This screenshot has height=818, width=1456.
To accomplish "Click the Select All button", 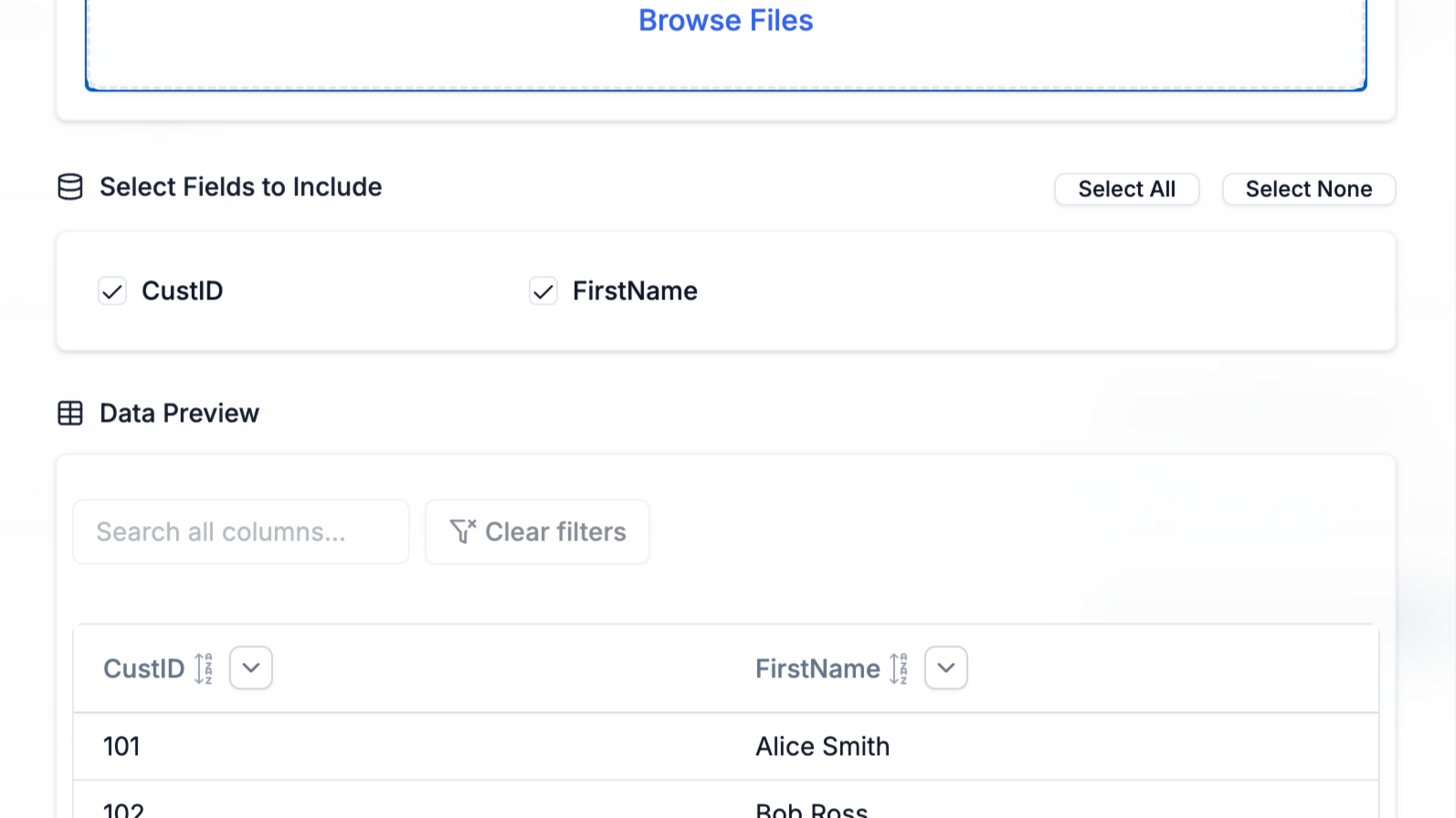I will tap(1126, 189).
